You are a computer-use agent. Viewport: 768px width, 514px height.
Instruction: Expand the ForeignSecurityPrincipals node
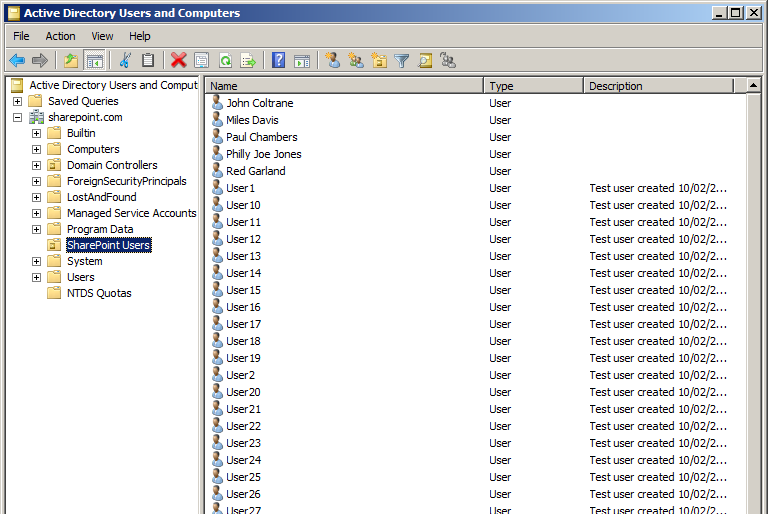[x=36, y=181]
